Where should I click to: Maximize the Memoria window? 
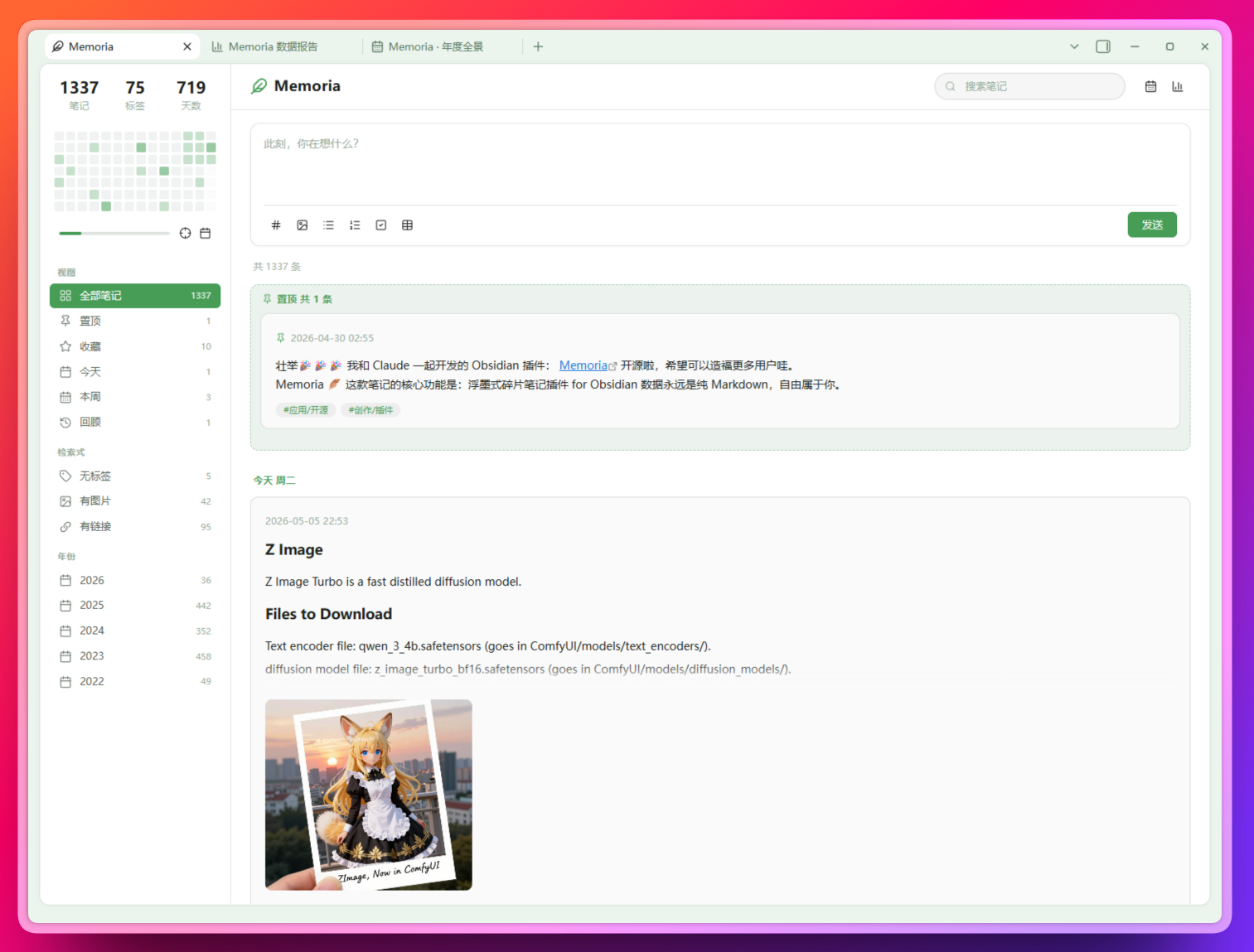coord(1169,46)
